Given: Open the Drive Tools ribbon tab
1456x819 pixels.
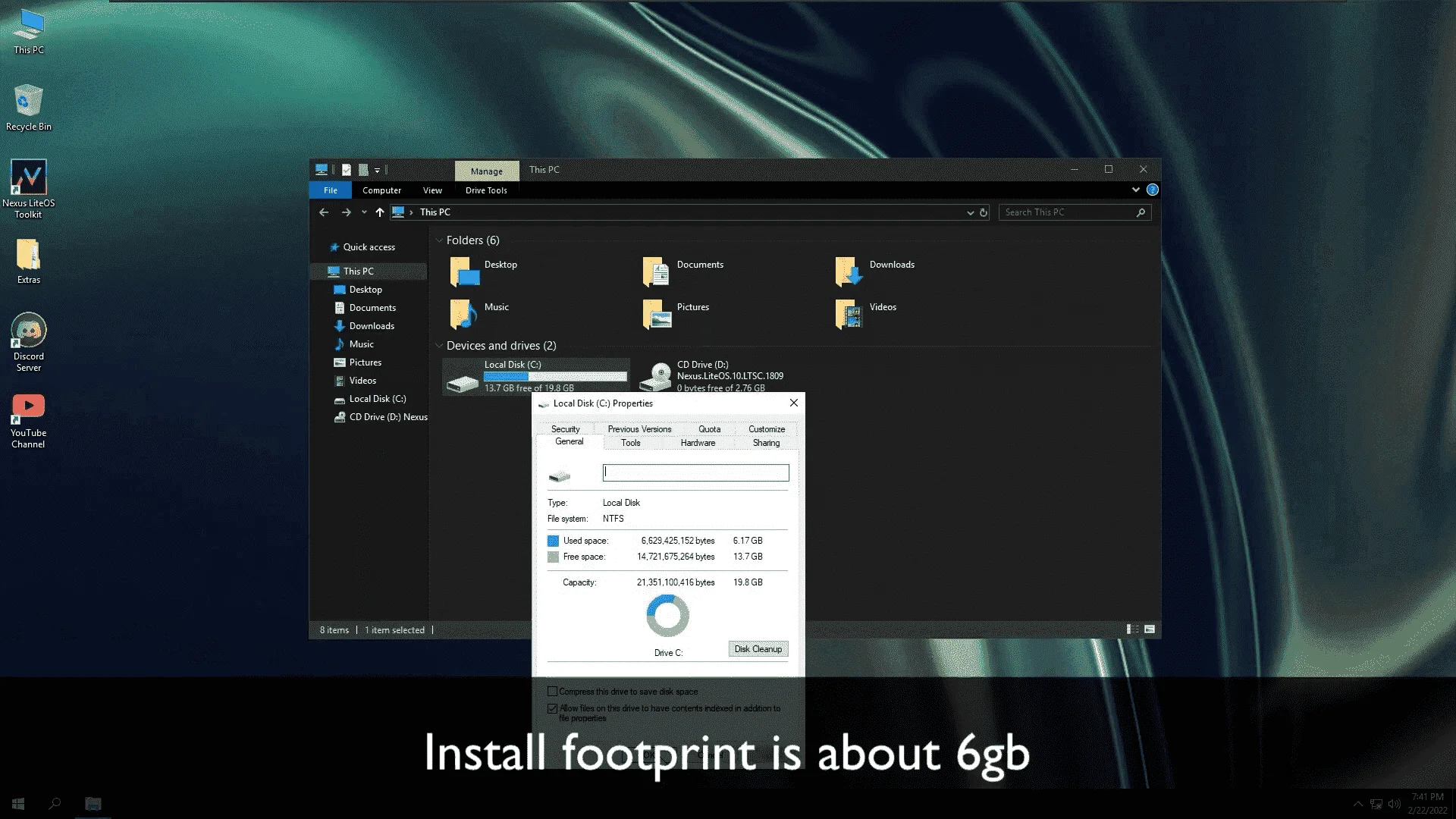Looking at the screenshot, I should click(486, 190).
